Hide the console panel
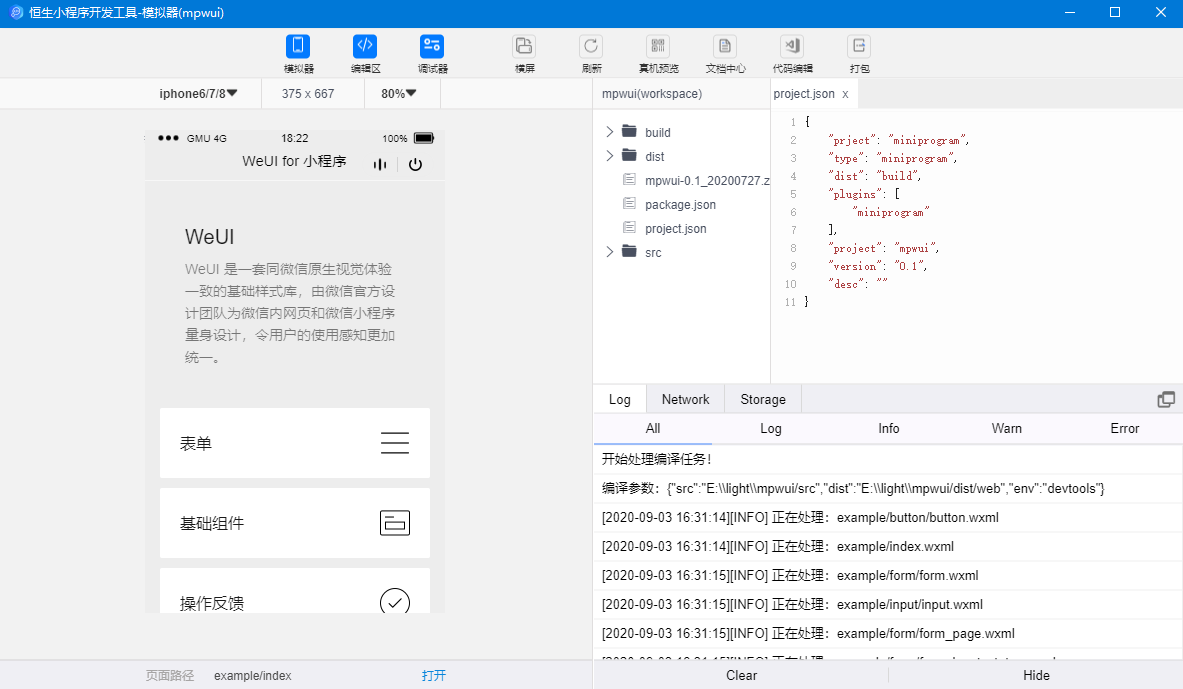Image resolution: width=1183 pixels, height=689 pixels. click(1036, 675)
